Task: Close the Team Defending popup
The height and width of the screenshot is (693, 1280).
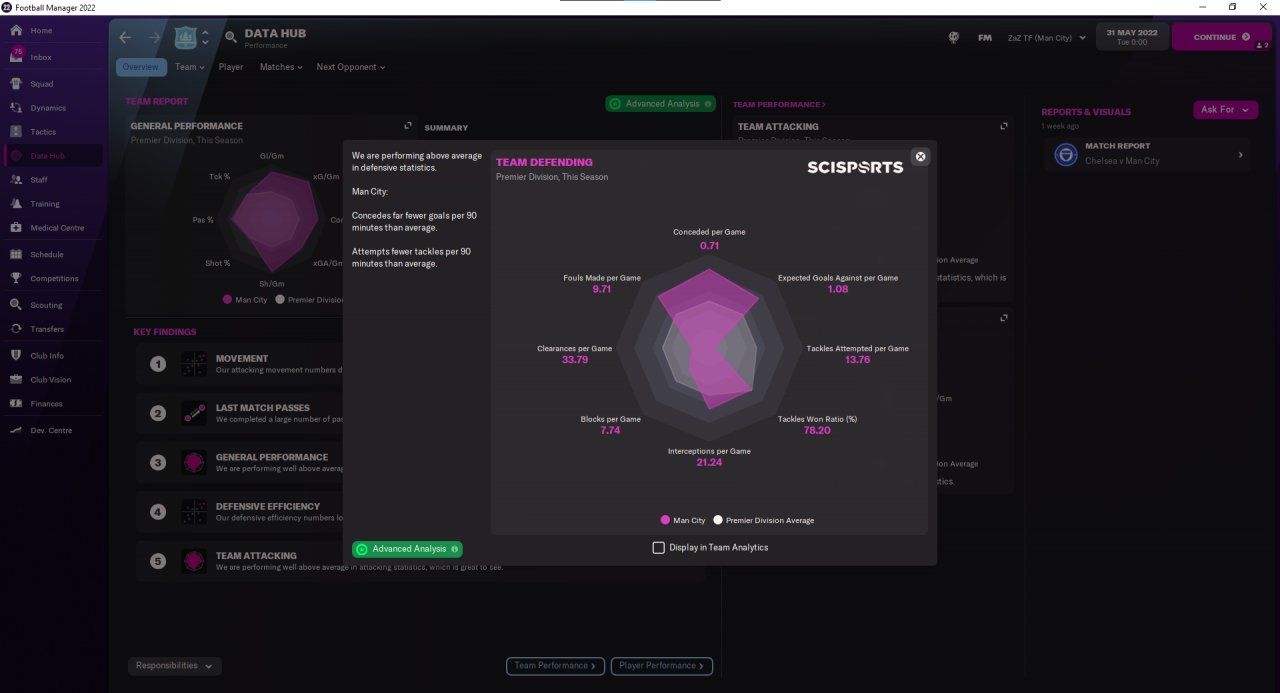Action: [921, 156]
